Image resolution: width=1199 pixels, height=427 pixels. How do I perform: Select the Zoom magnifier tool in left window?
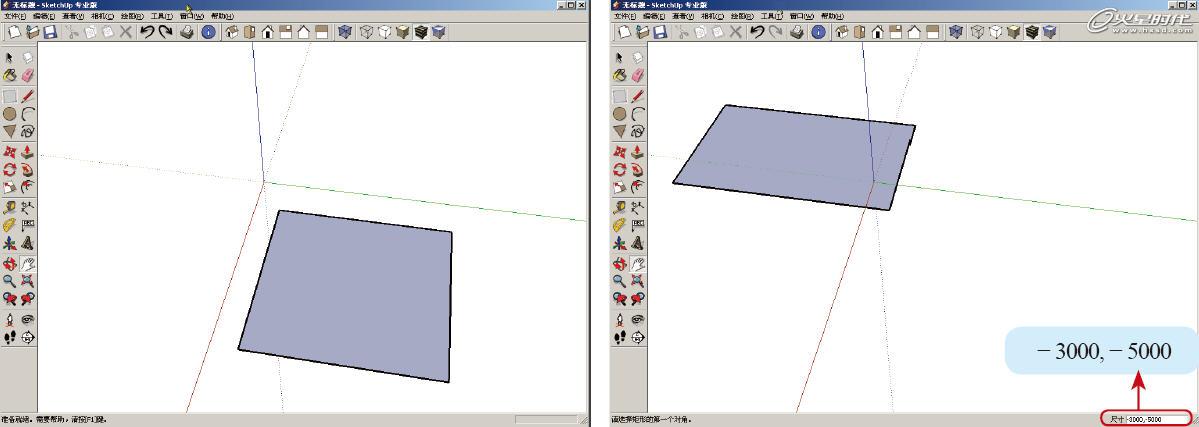point(10,282)
